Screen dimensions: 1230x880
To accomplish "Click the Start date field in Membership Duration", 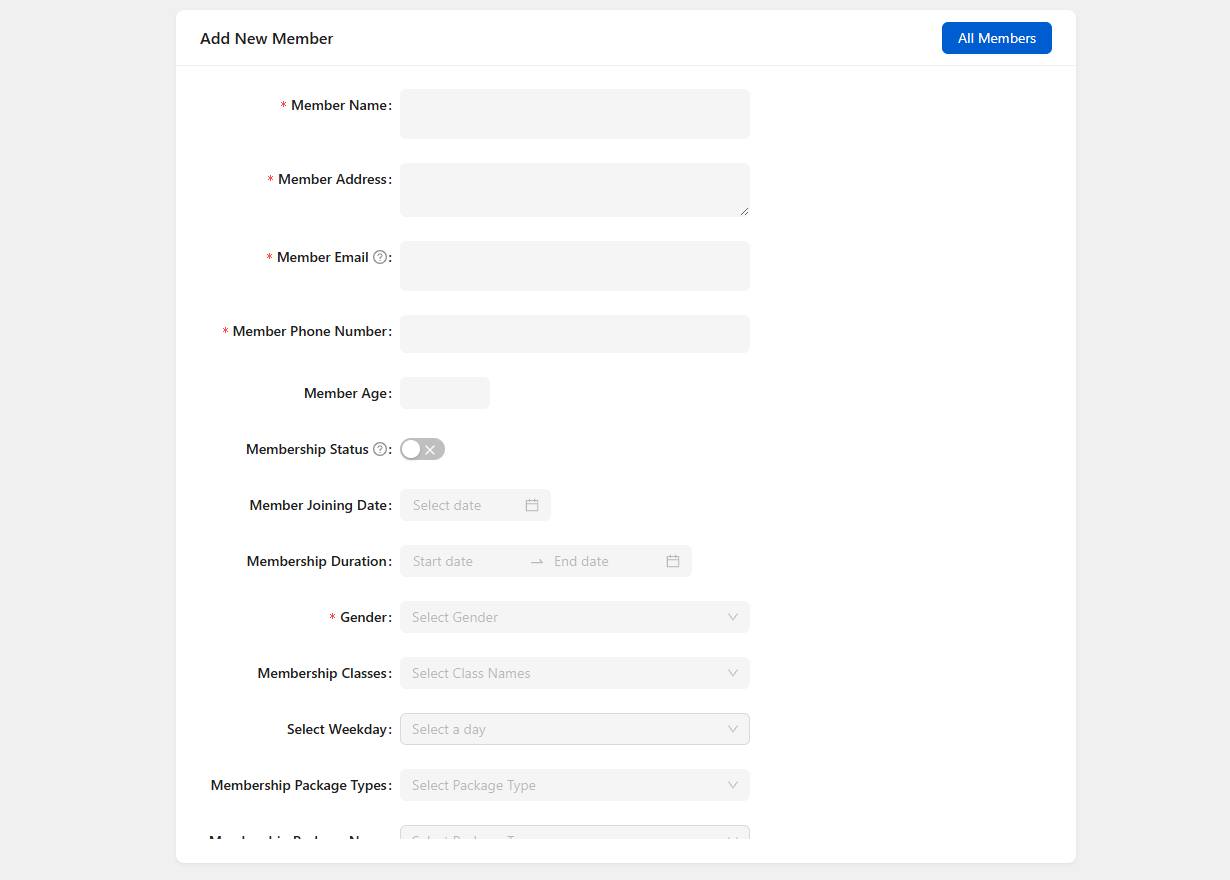I will (x=465, y=561).
